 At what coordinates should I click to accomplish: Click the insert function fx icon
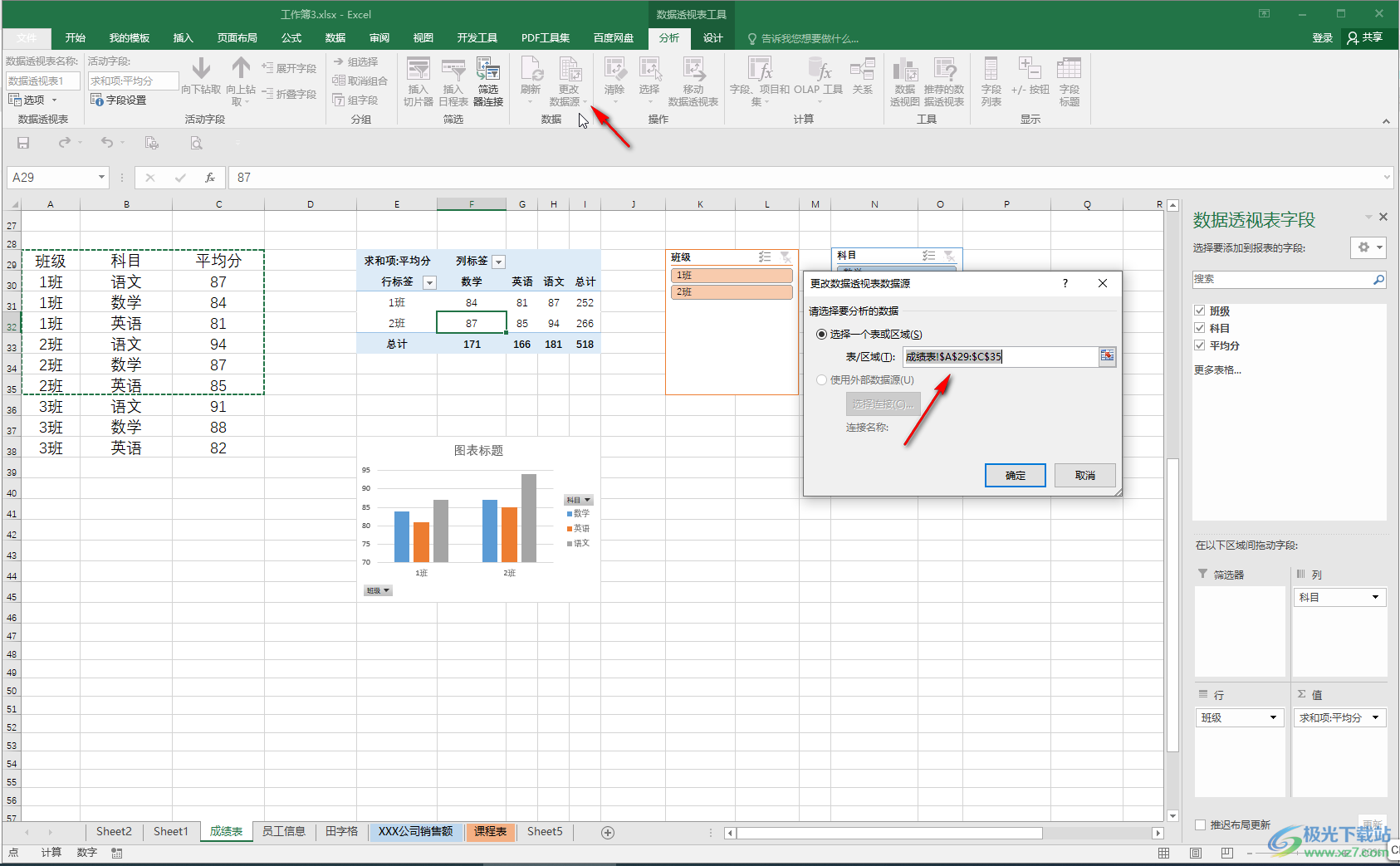(210, 178)
